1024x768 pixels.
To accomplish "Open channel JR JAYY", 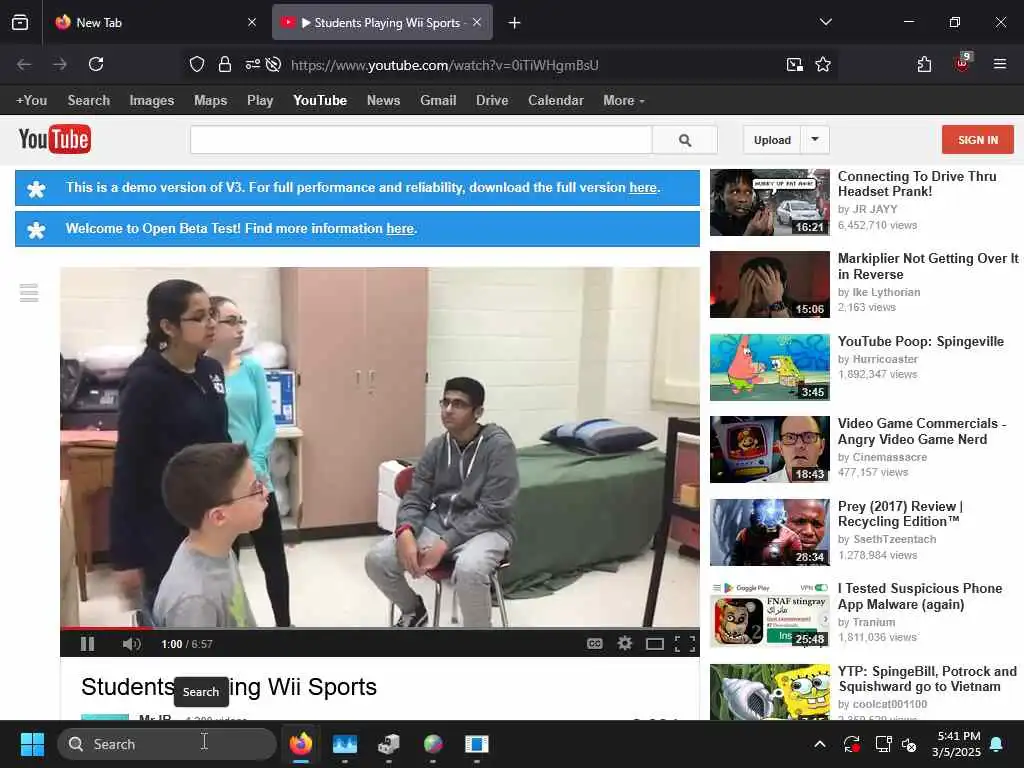I will pos(875,209).
